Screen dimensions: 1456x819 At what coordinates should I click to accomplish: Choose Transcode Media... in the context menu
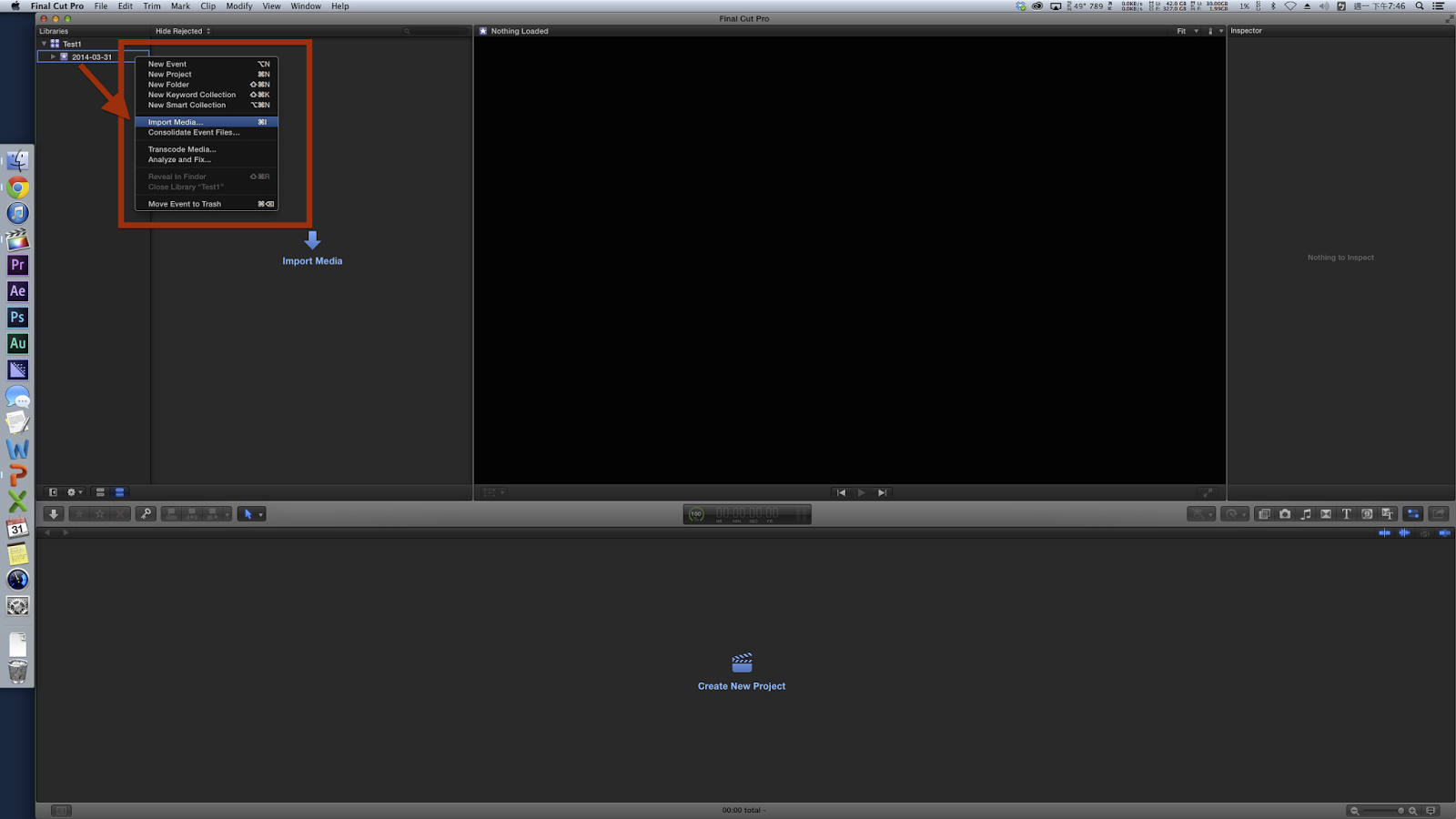[x=207, y=149]
